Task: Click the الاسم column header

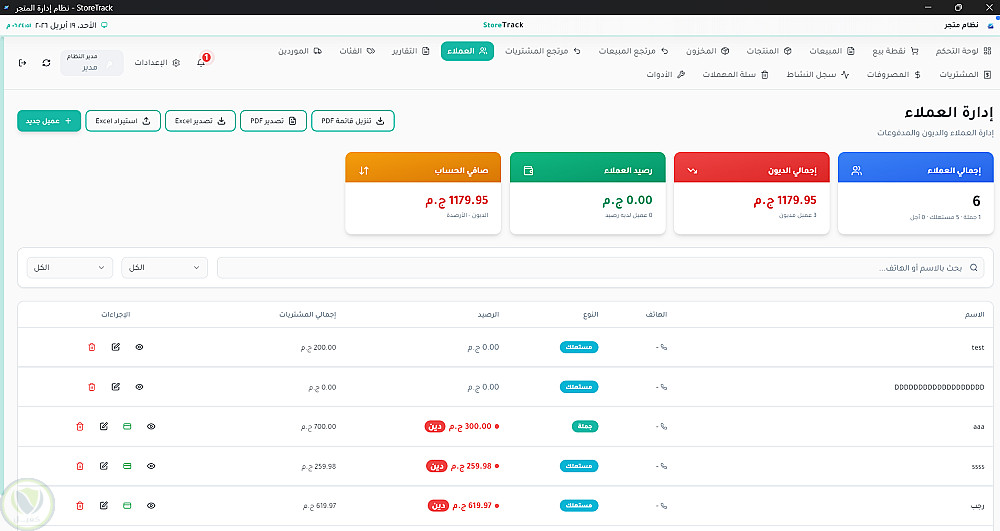Action: click(974, 315)
